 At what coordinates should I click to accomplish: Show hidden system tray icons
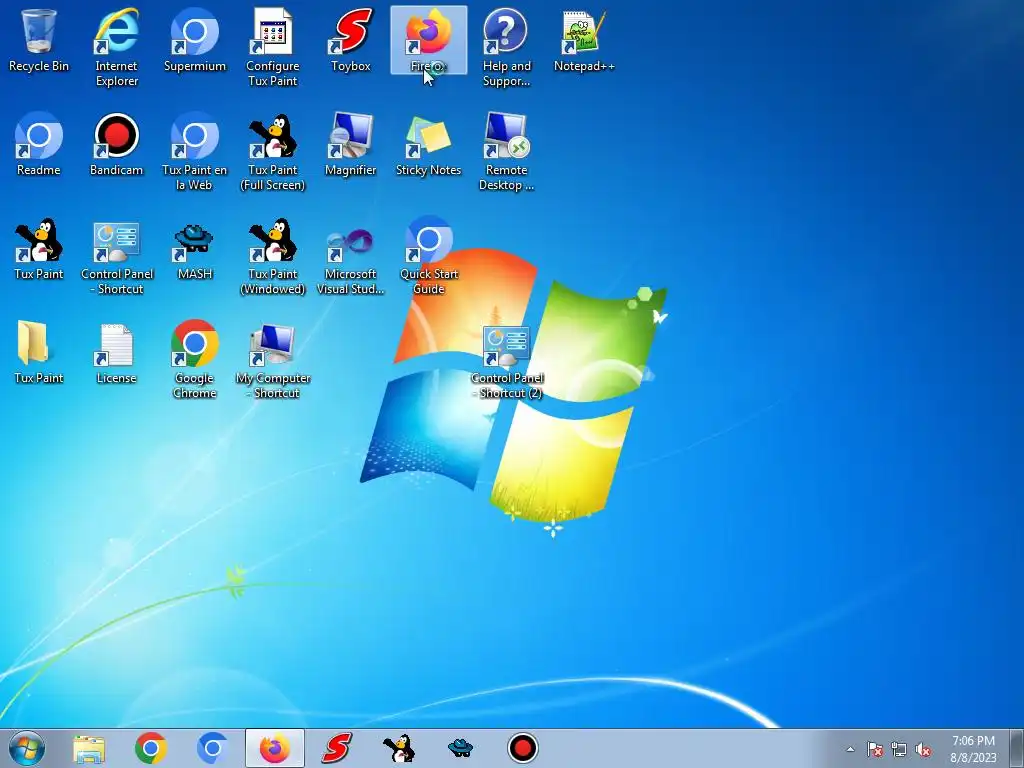click(850, 749)
